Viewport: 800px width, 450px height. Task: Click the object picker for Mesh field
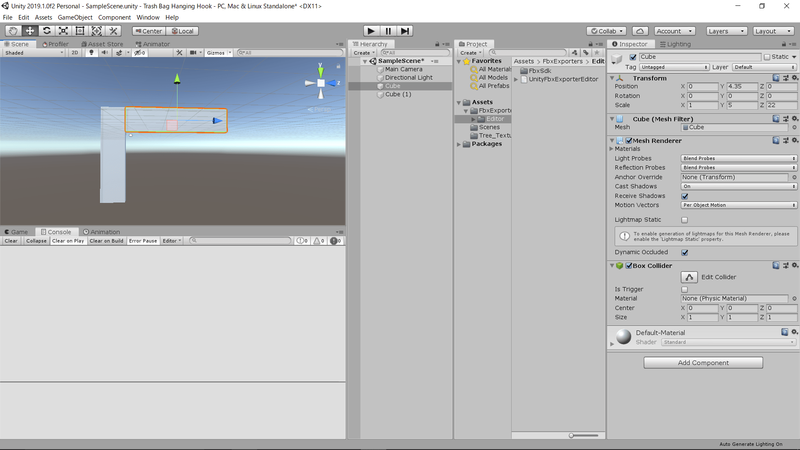click(x=794, y=128)
